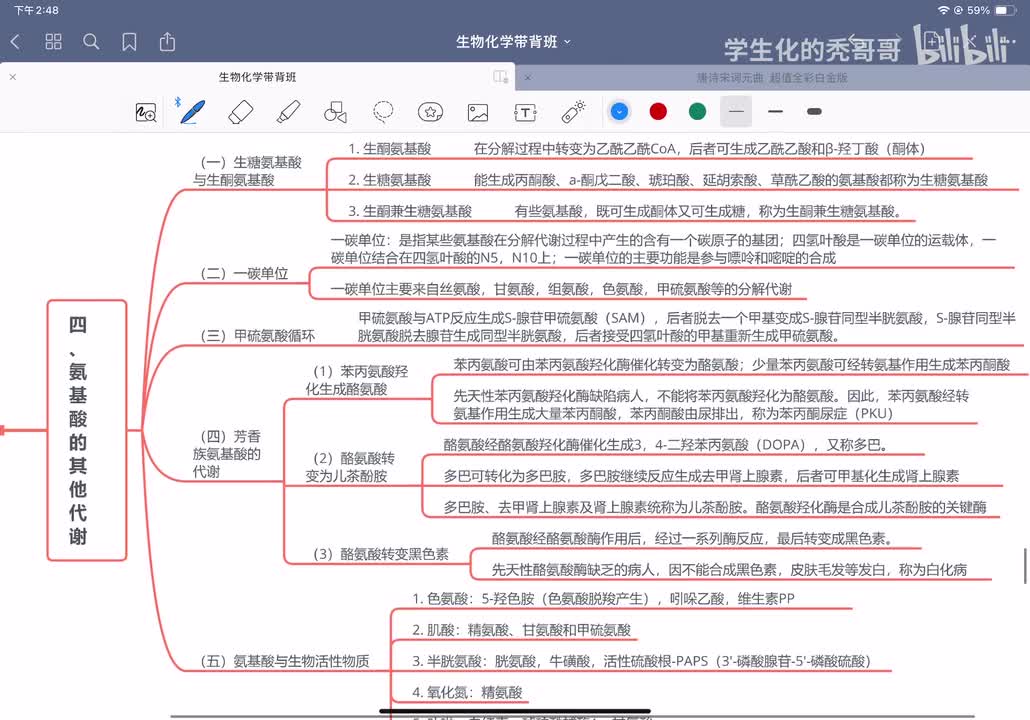The height and width of the screenshot is (720, 1030).
Task: Click the 白化病 albinism description line
Action: [729, 570]
